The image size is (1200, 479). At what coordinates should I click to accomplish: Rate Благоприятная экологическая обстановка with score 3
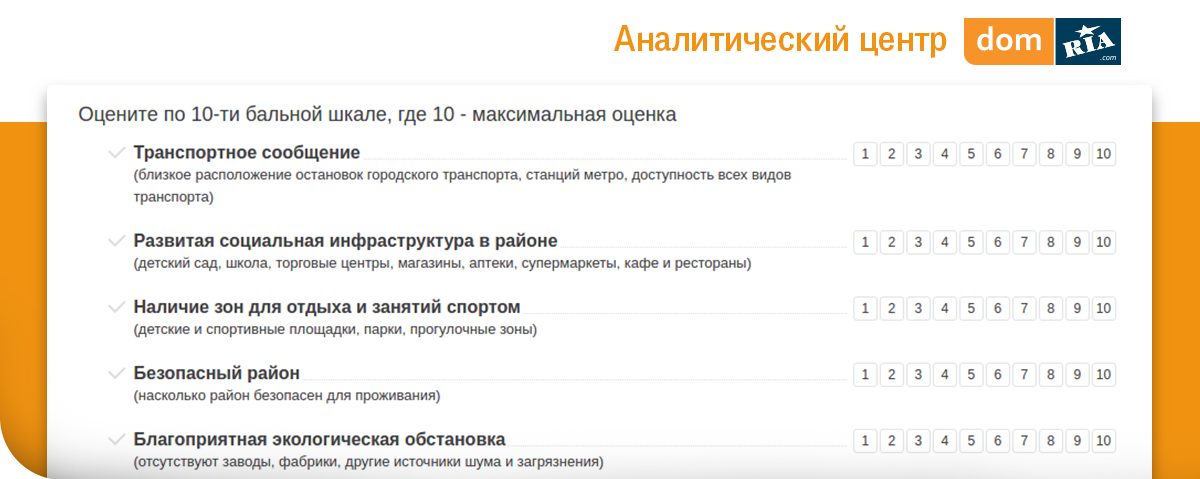point(917,441)
